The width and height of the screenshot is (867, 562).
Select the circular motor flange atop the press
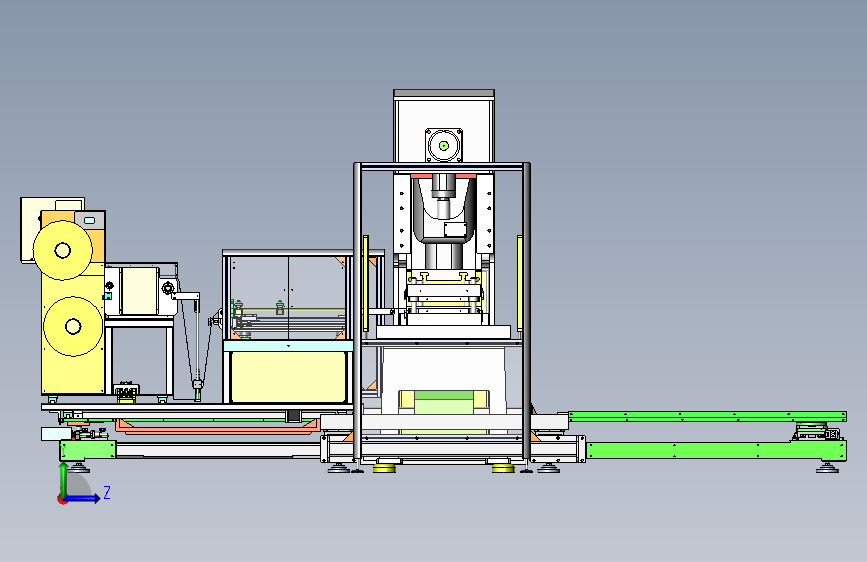(443, 145)
